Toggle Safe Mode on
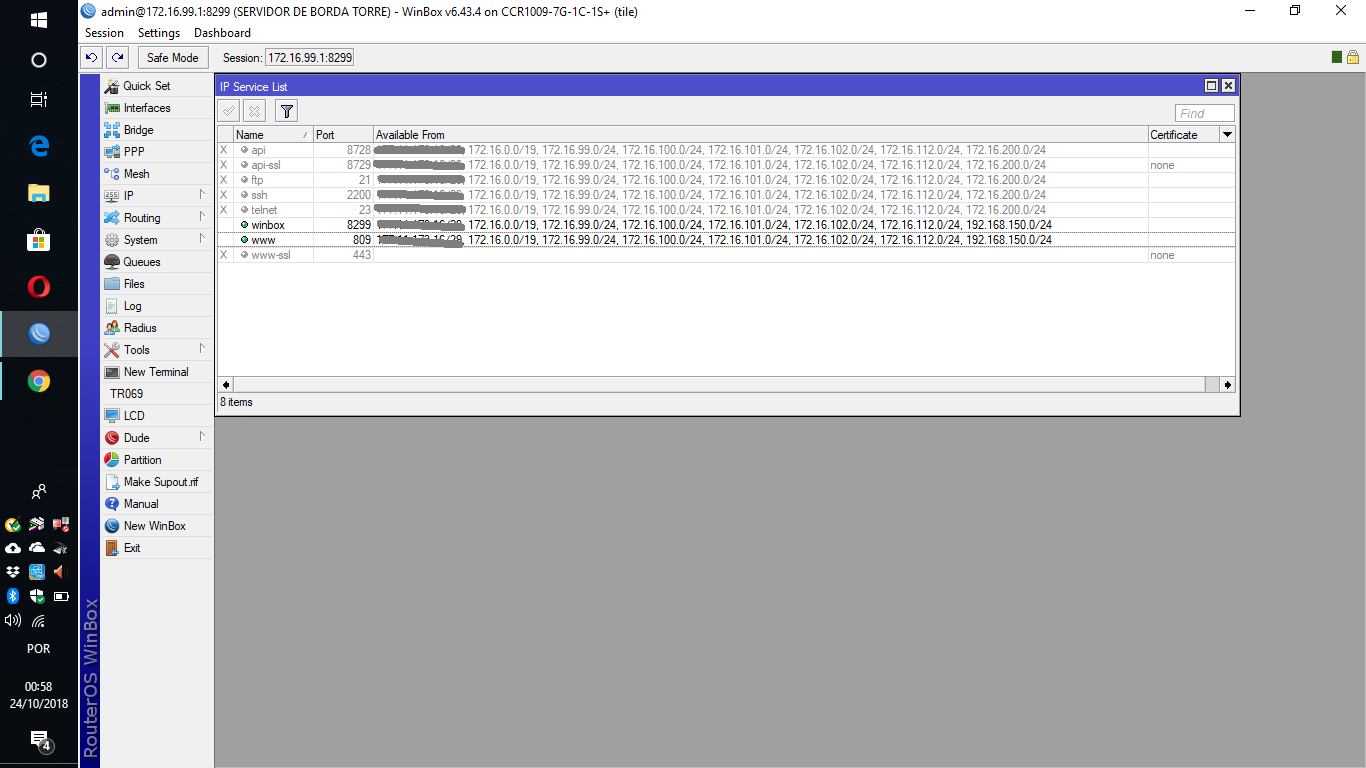The height and width of the screenshot is (768, 1366). tap(173, 58)
